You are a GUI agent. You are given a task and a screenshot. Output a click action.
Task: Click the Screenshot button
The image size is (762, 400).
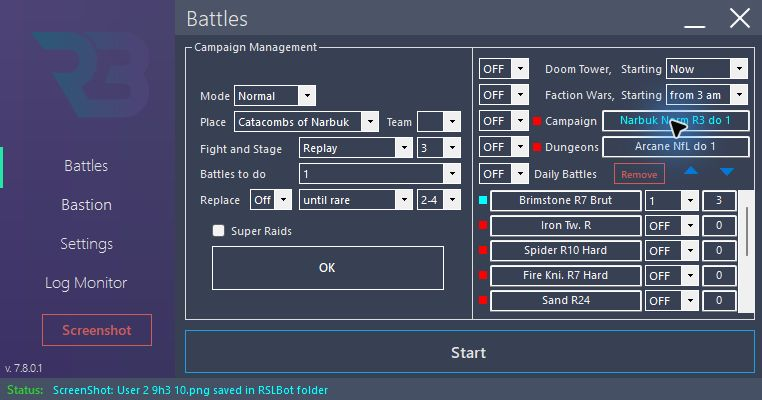97,330
